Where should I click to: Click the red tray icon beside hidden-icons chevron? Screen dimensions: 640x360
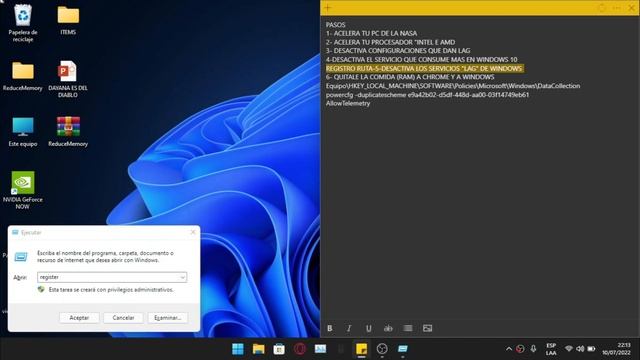pyautogui.click(x=520, y=349)
